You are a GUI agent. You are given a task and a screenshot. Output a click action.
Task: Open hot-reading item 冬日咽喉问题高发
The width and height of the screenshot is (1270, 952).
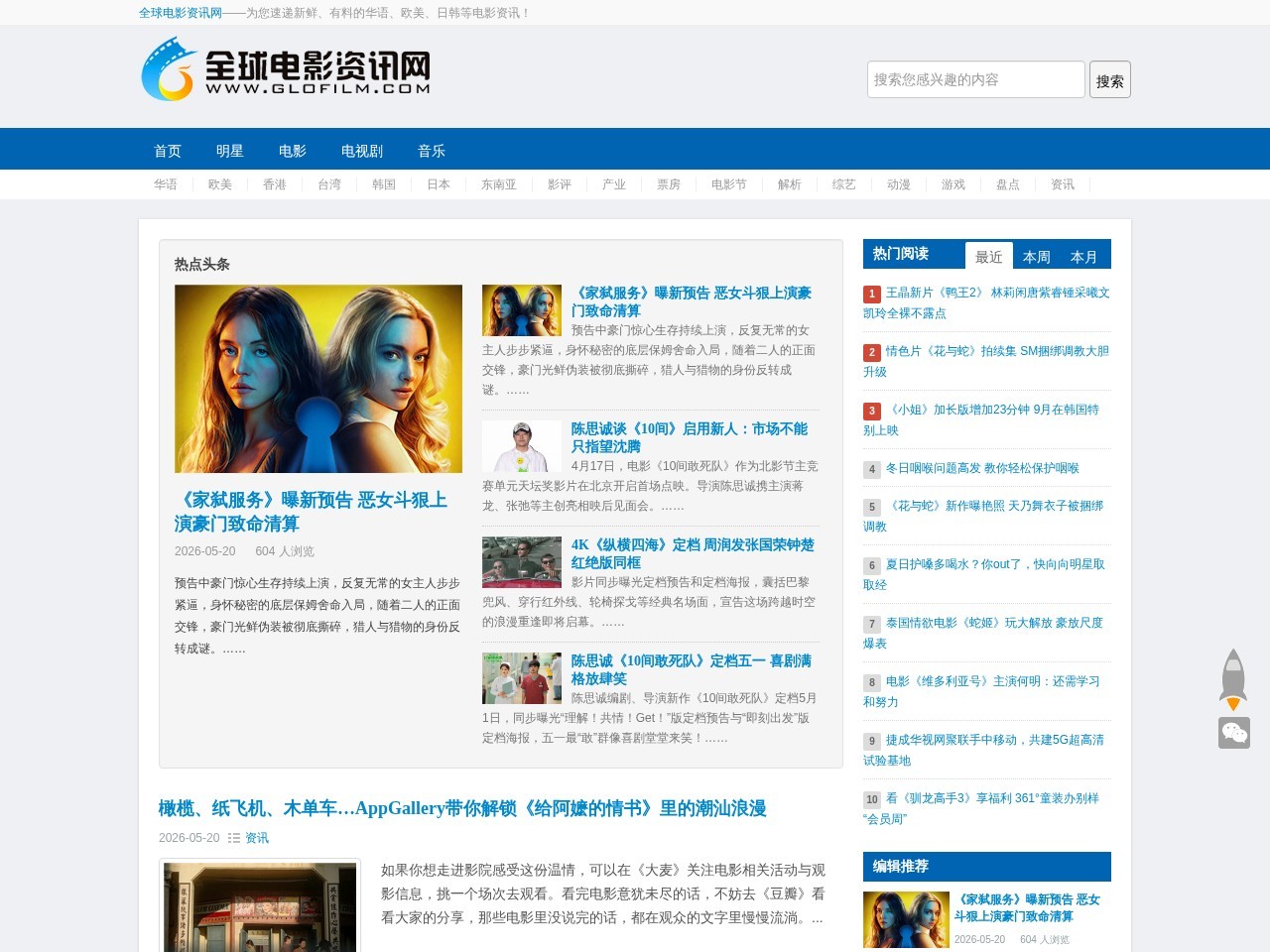pyautogui.click(x=982, y=468)
